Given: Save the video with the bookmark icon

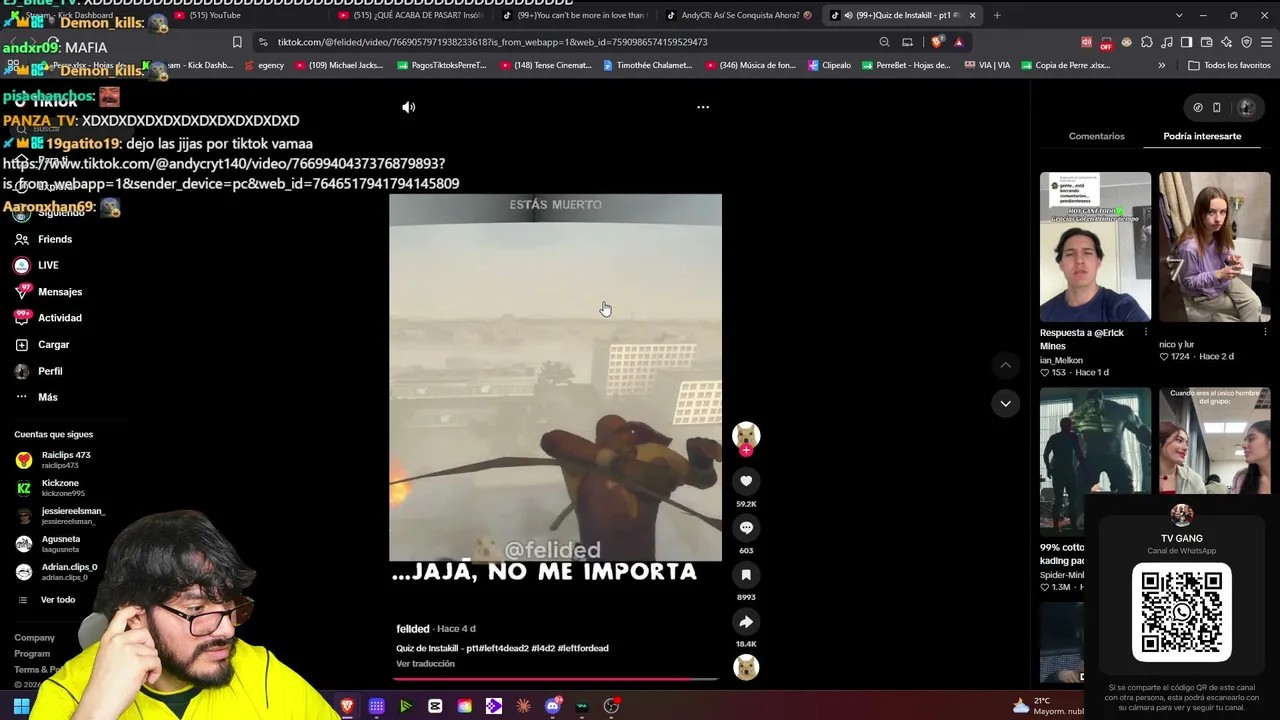Looking at the screenshot, I should pyautogui.click(x=746, y=575).
